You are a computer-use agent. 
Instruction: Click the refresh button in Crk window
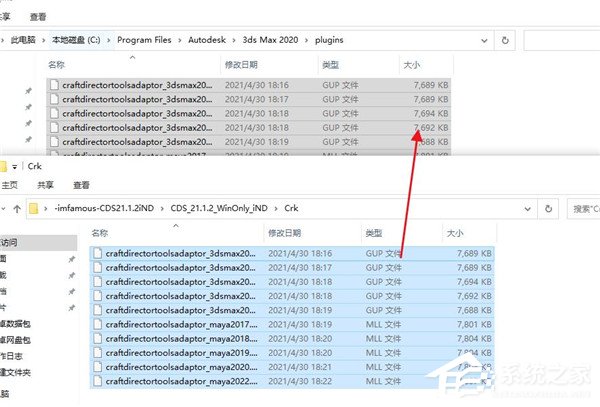[550, 209]
